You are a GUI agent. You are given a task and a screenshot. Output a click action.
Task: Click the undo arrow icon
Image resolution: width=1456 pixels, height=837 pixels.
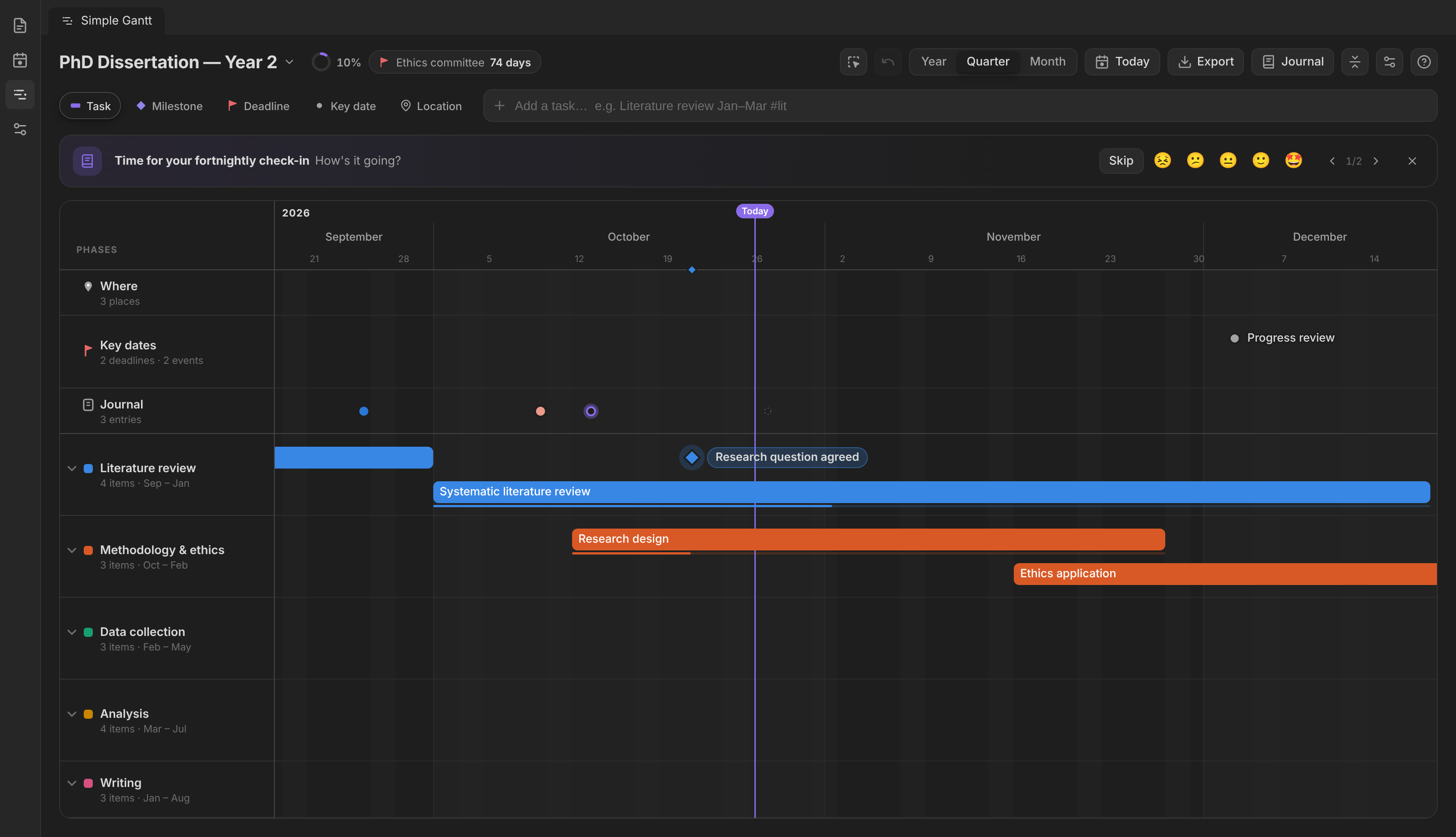tap(888, 62)
